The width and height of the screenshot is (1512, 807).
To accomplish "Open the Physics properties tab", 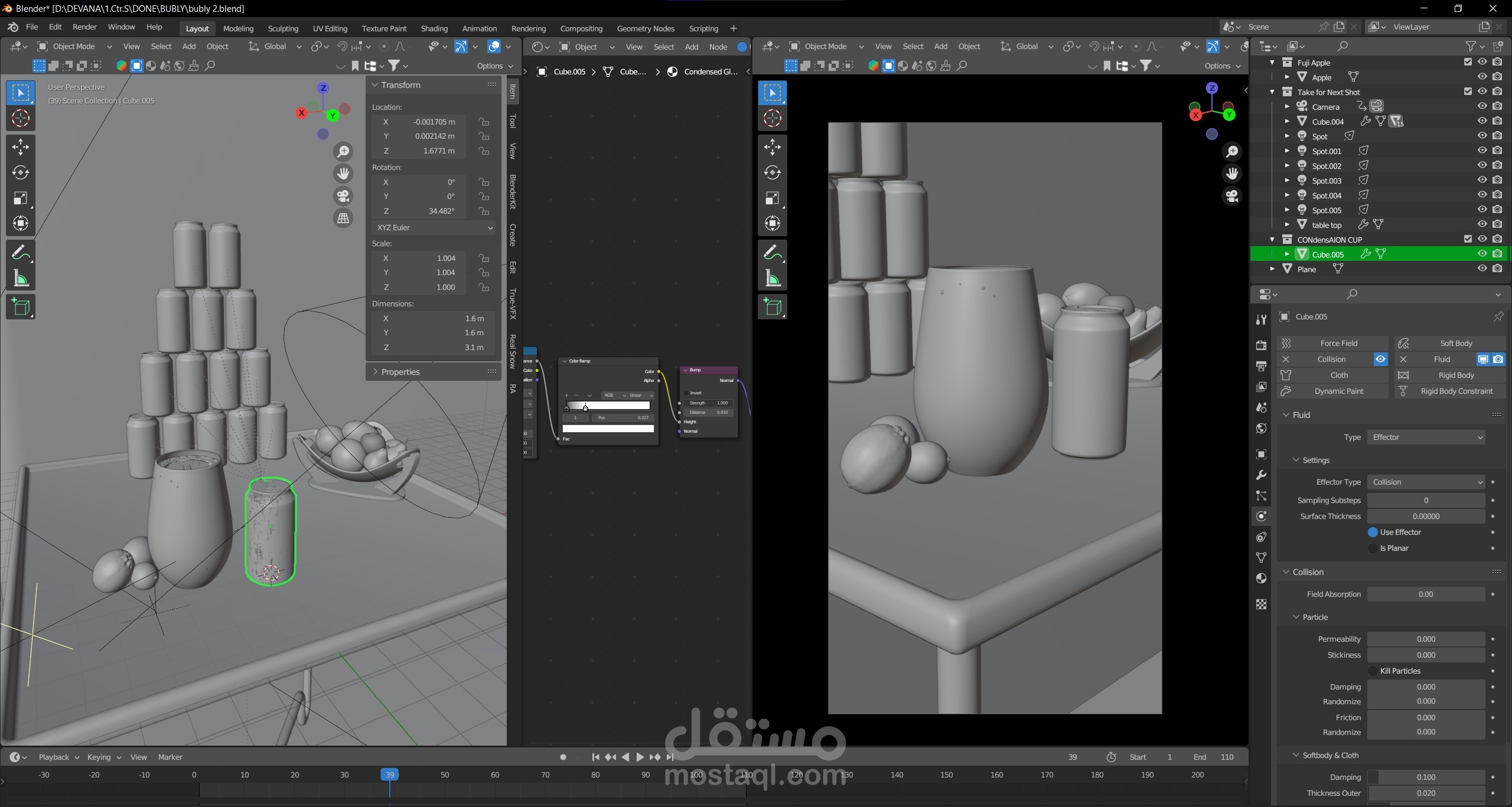I will pos(1262,516).
